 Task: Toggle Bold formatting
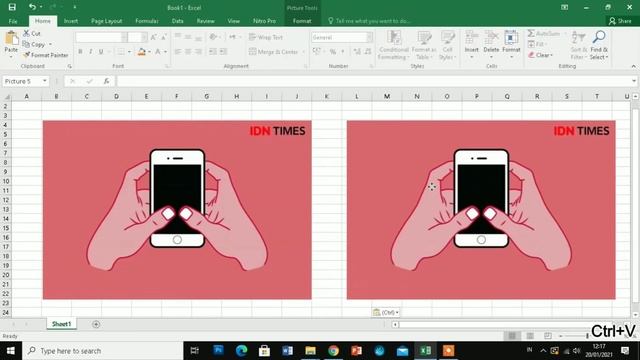80,52
